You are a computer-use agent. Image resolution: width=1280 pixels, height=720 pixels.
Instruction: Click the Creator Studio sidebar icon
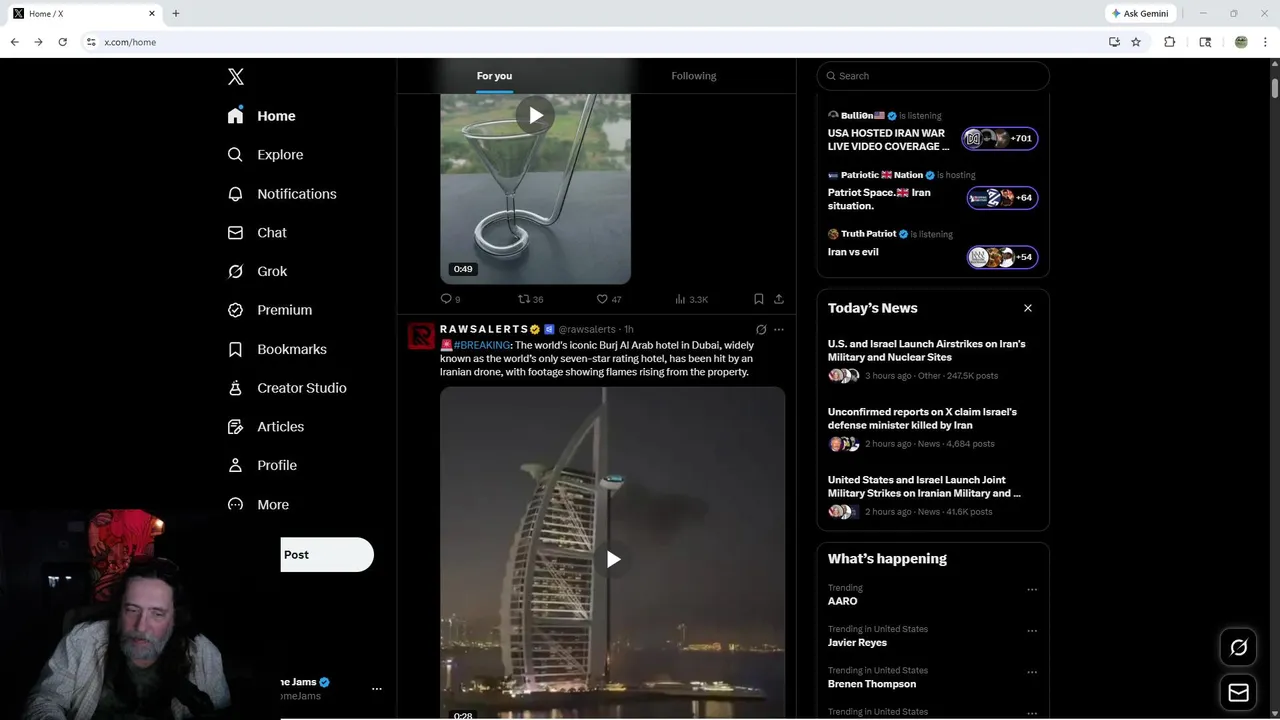click(236, 388)
